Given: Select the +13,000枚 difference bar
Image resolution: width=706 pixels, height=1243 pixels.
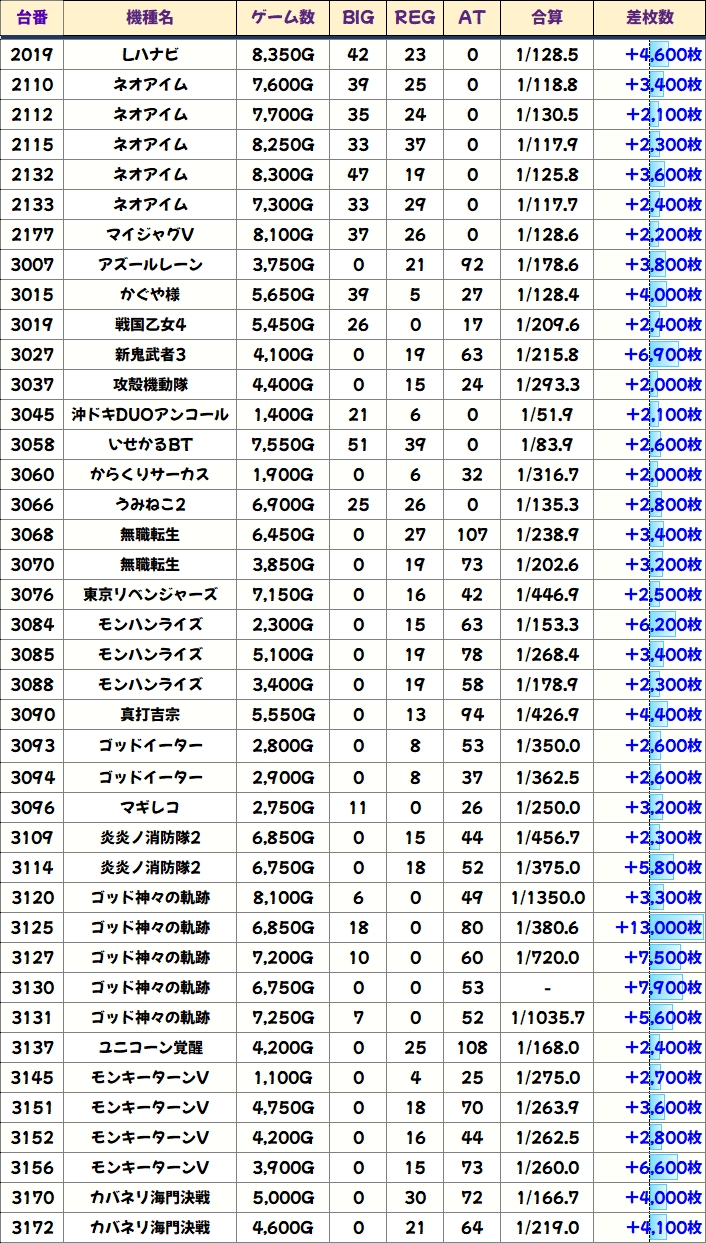Looking at the screenshot, I should click(x=659, y=928).
